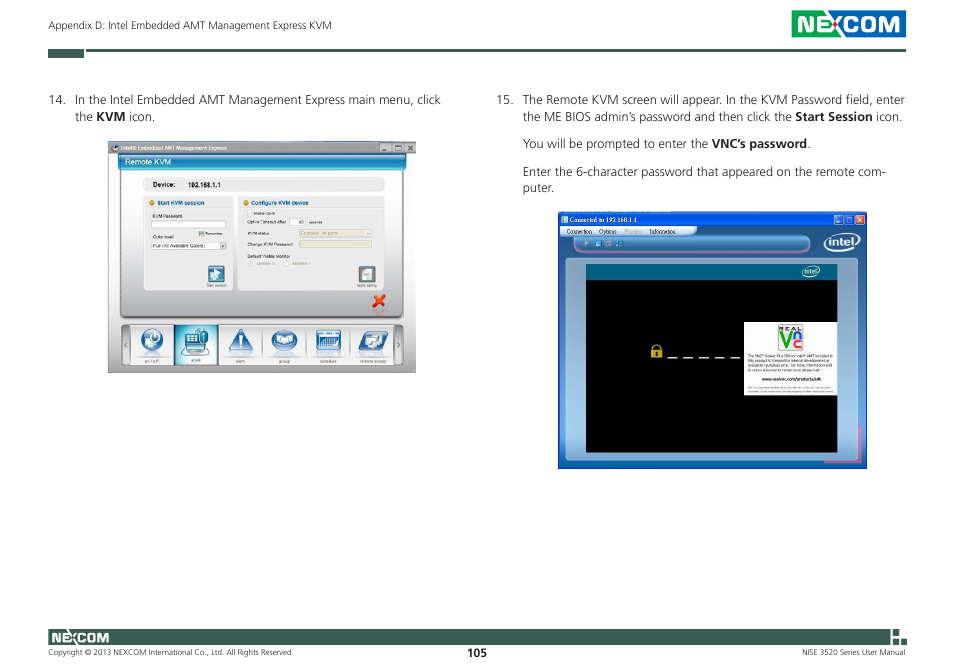The width and height of the screenshot is (954, 672).
Task: Click the on/off power icon in AMT toolbar
Action: tap(152, 342)
